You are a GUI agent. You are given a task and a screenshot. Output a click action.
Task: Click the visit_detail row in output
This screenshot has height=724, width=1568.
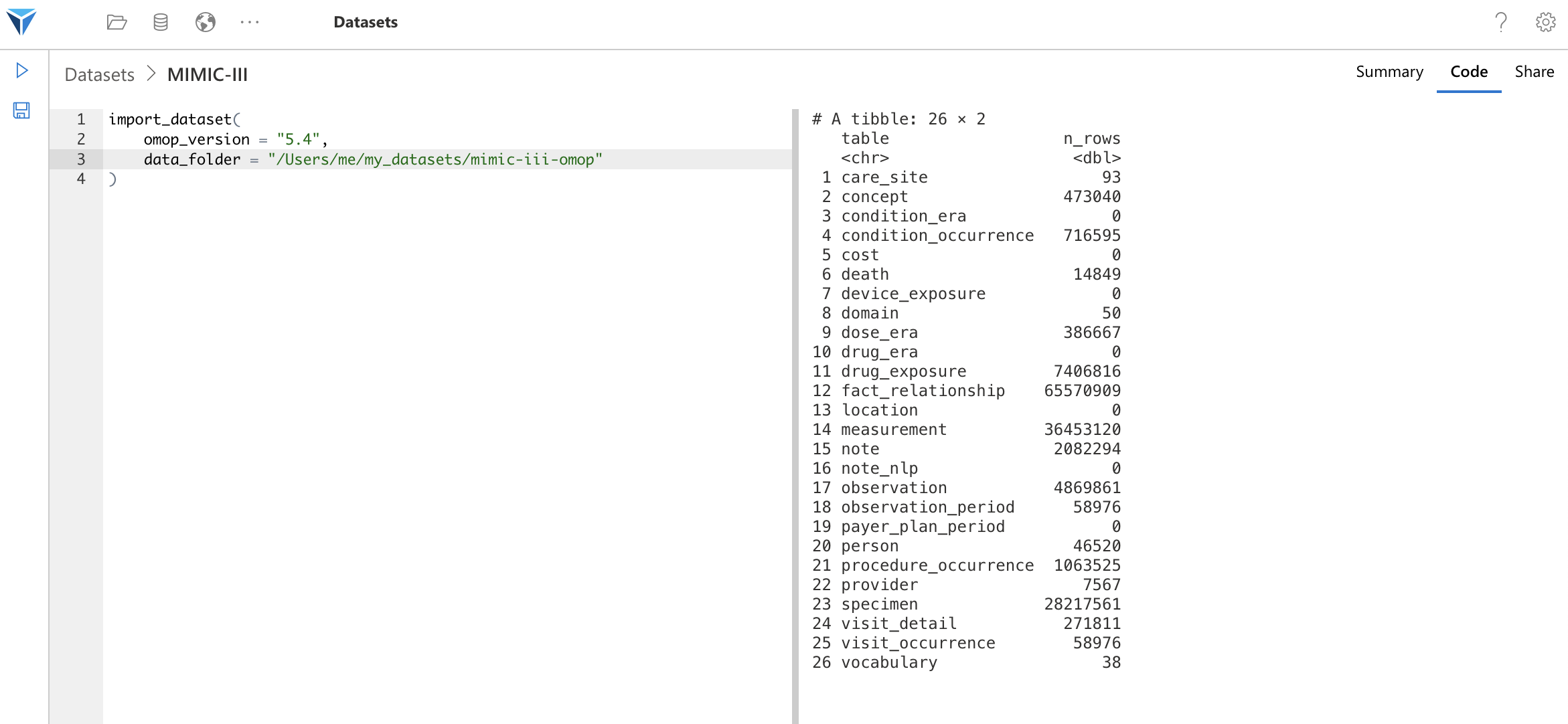tap(967, 624)
